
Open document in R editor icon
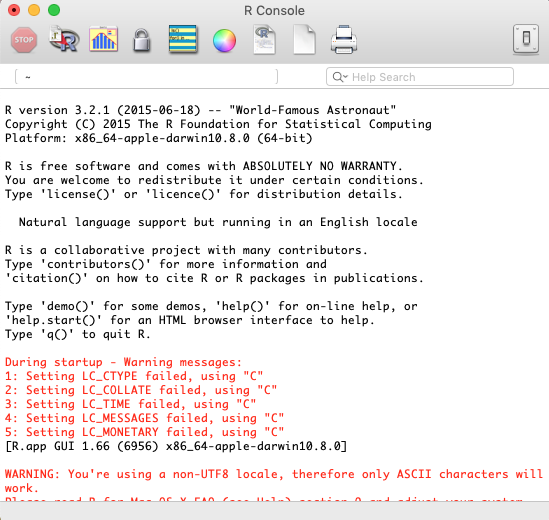click(x=264, y=40)
